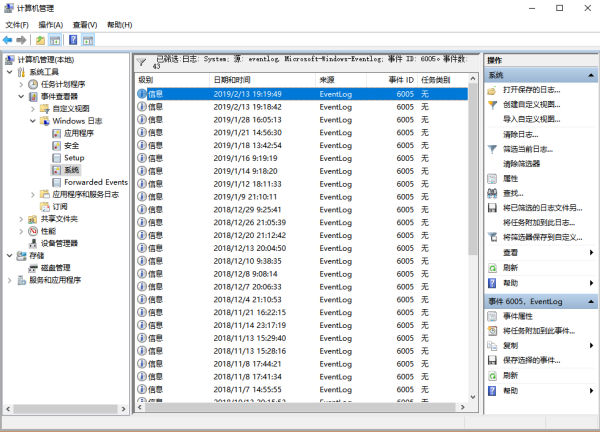Expand the 应用程序和服务日志 tree node
This screenshot has height=432, width=600.
(x=33, y=194)
